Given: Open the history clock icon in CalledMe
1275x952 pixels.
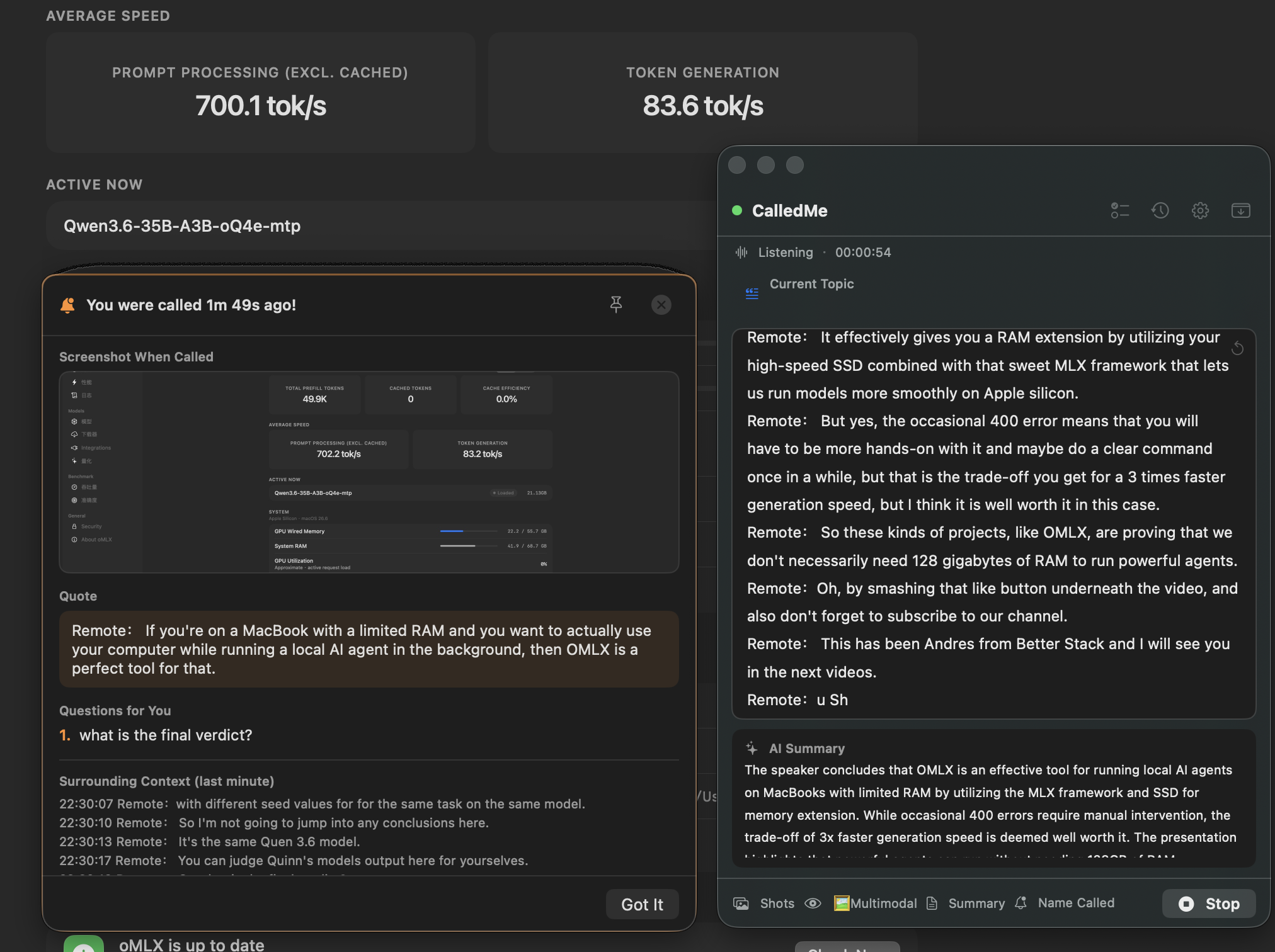Looking at the screenshot, I should [x=1160, y=210].
